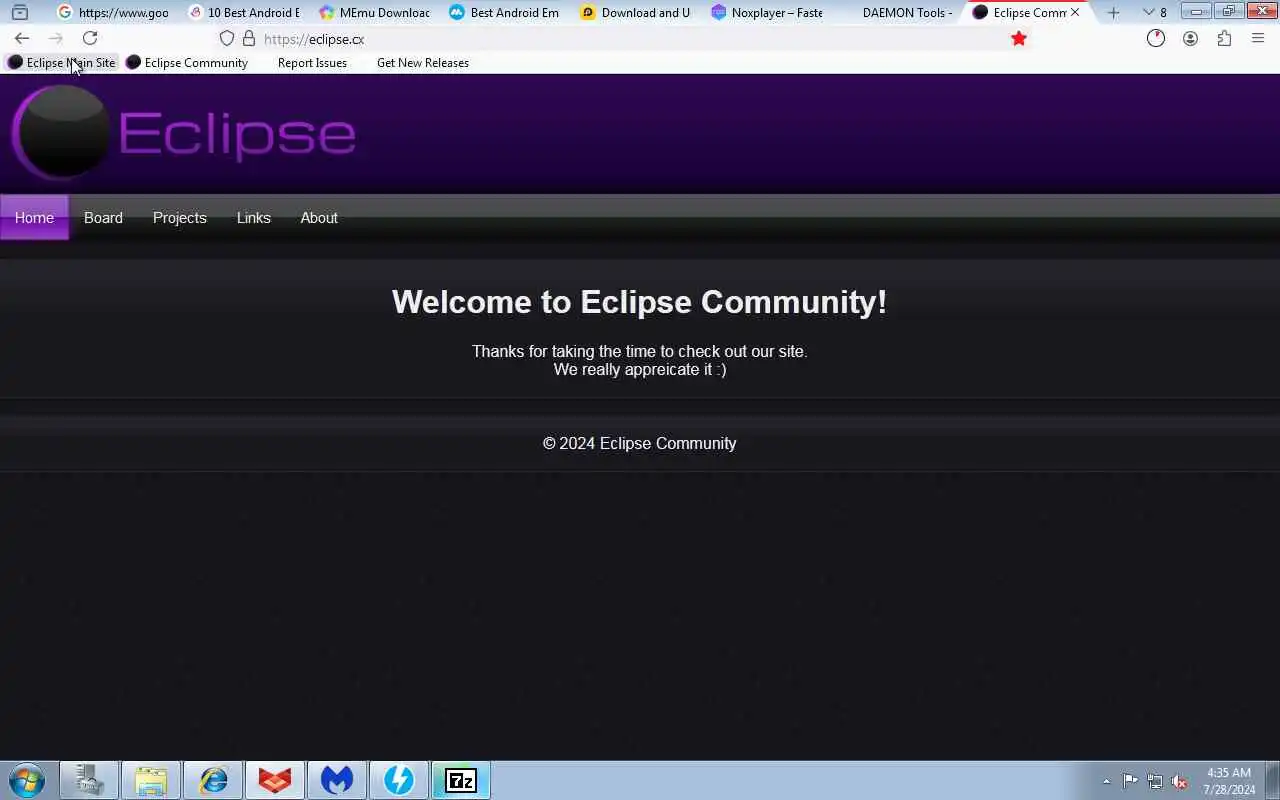Switch to the DAEMON Tools tab
This screenshot has width=1280, height=800.
click(897, 13)
